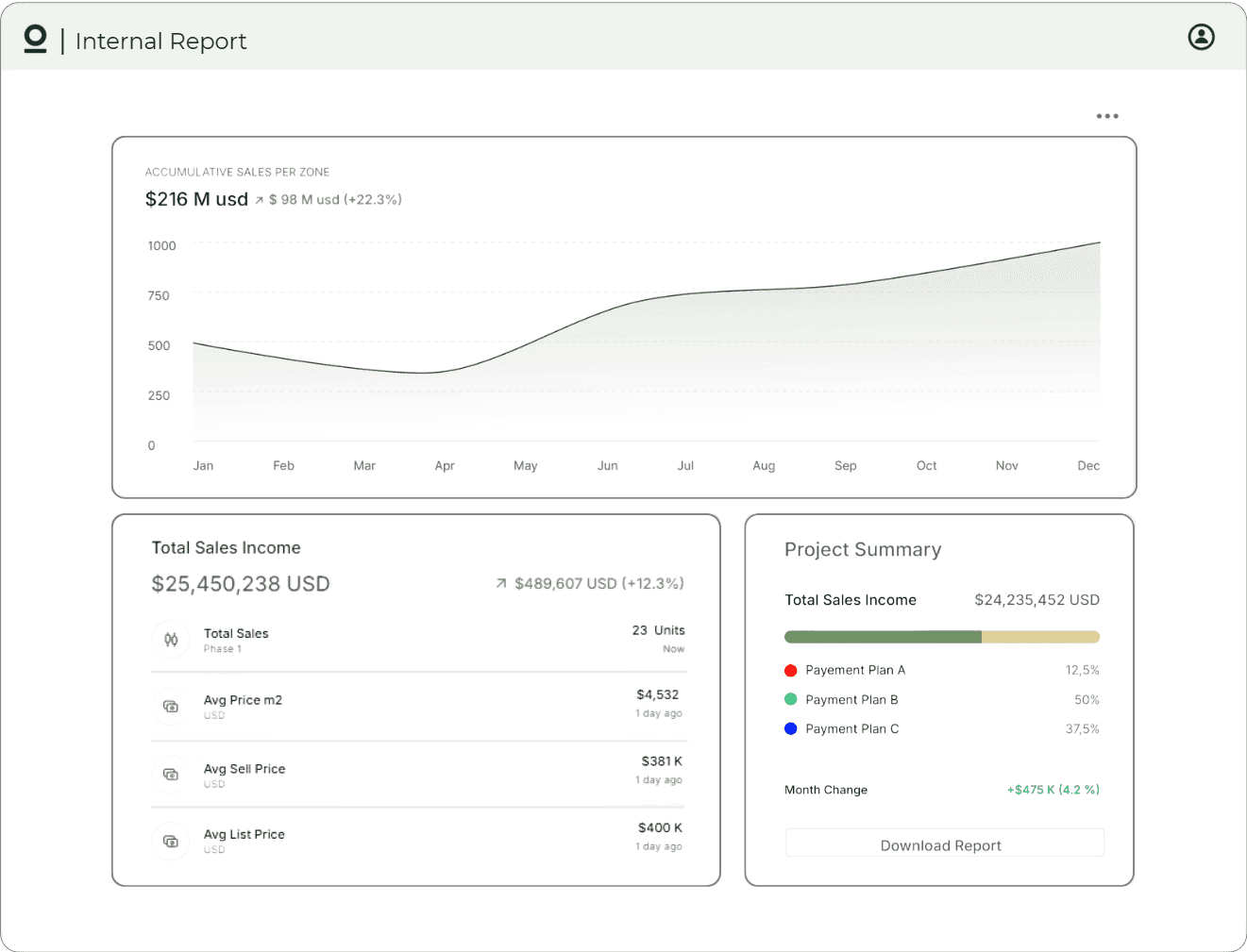
Task: Click the green Payment Plan B dot
Action: pyautogui.click(x=791, y=700)
